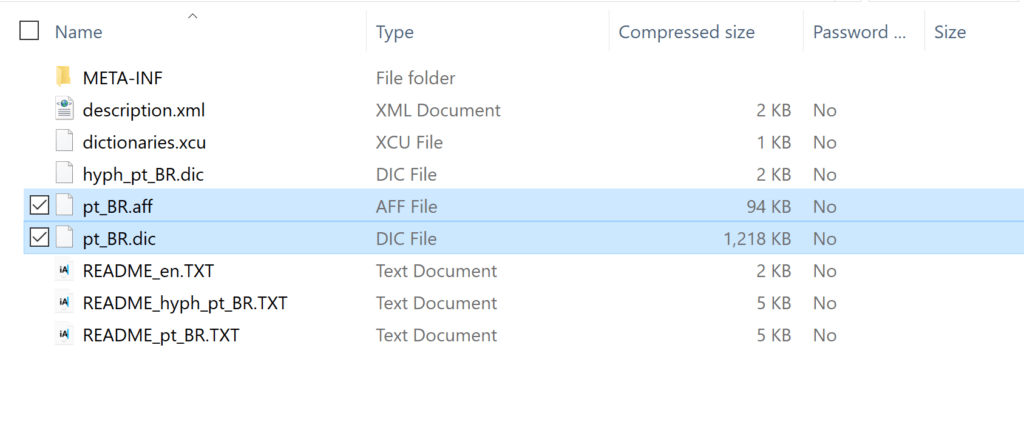Click the README_pt_BR.TXT file icon
The height and width of the screenshot is (442, 1024).
[x=63, y=335]
